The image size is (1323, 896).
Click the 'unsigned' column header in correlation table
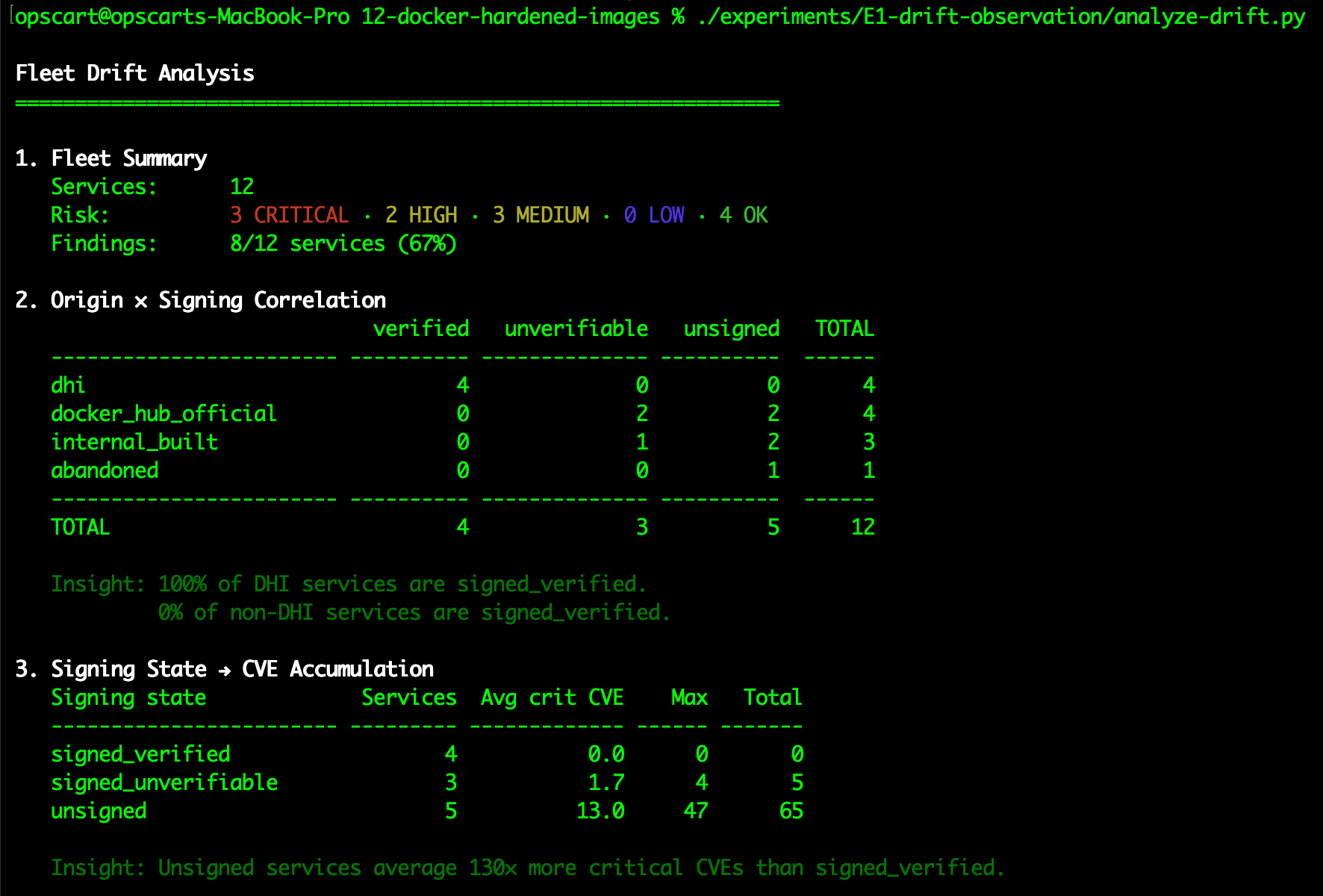[x=732, y=329]
